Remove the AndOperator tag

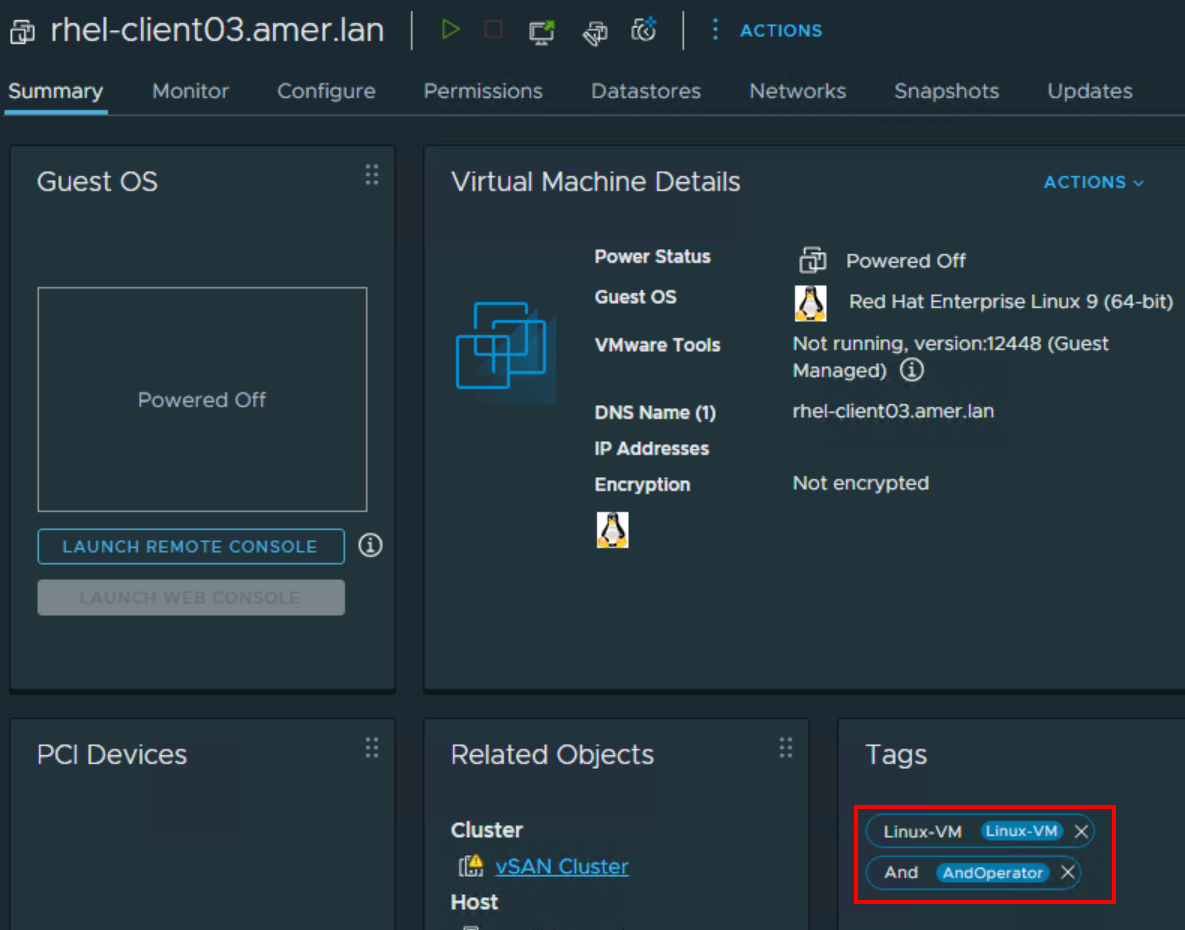(x=1068, y=872)
